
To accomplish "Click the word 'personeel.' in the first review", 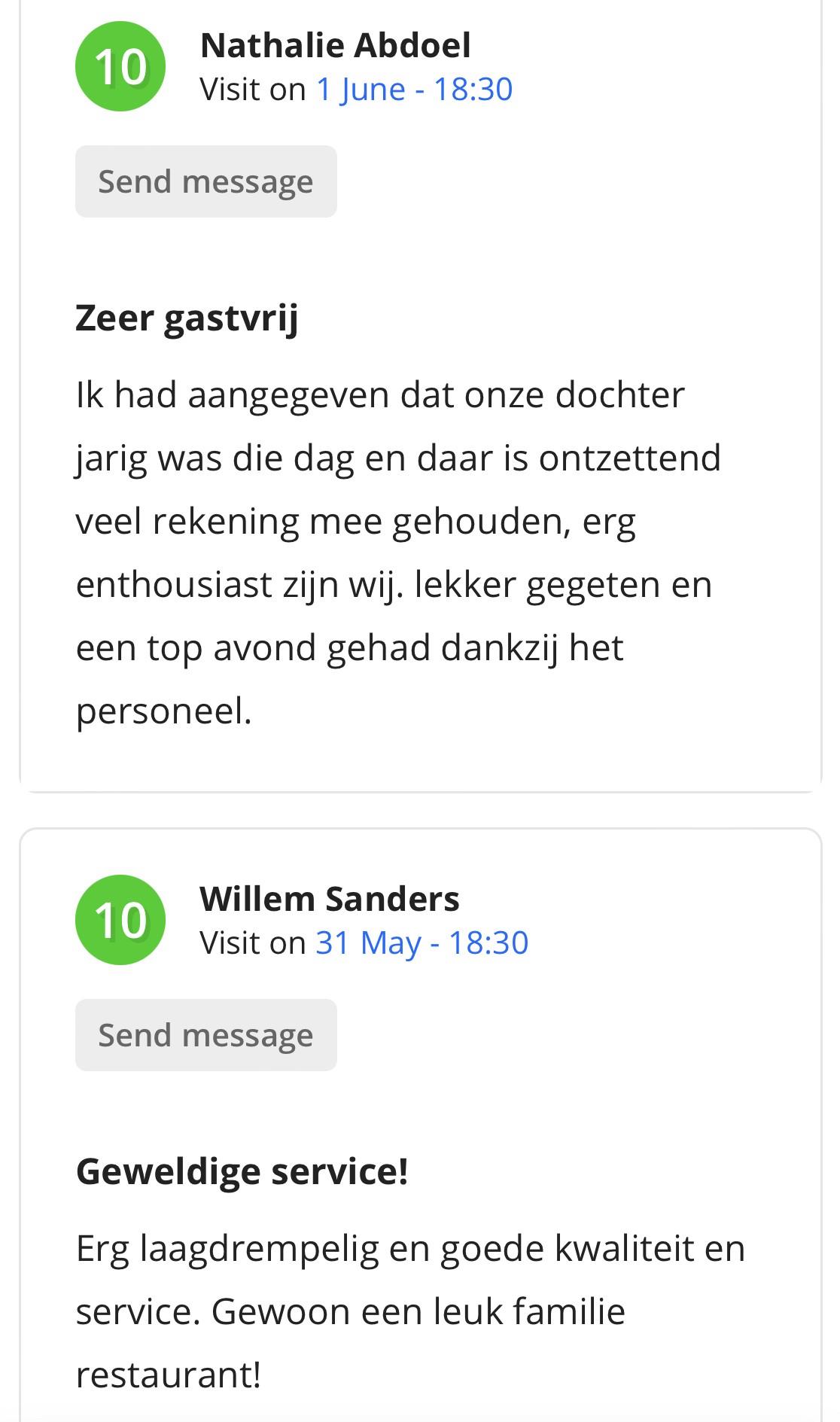I will click(x=164, y=711).
